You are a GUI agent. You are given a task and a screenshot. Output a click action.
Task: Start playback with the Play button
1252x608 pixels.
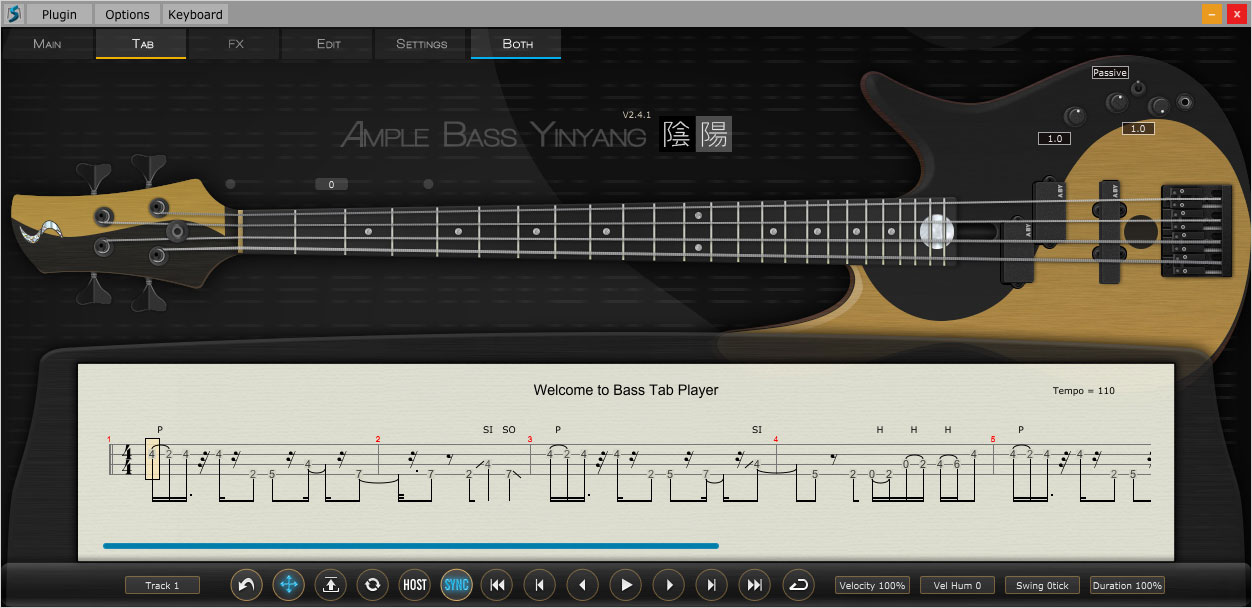click(x=626, y=585)
